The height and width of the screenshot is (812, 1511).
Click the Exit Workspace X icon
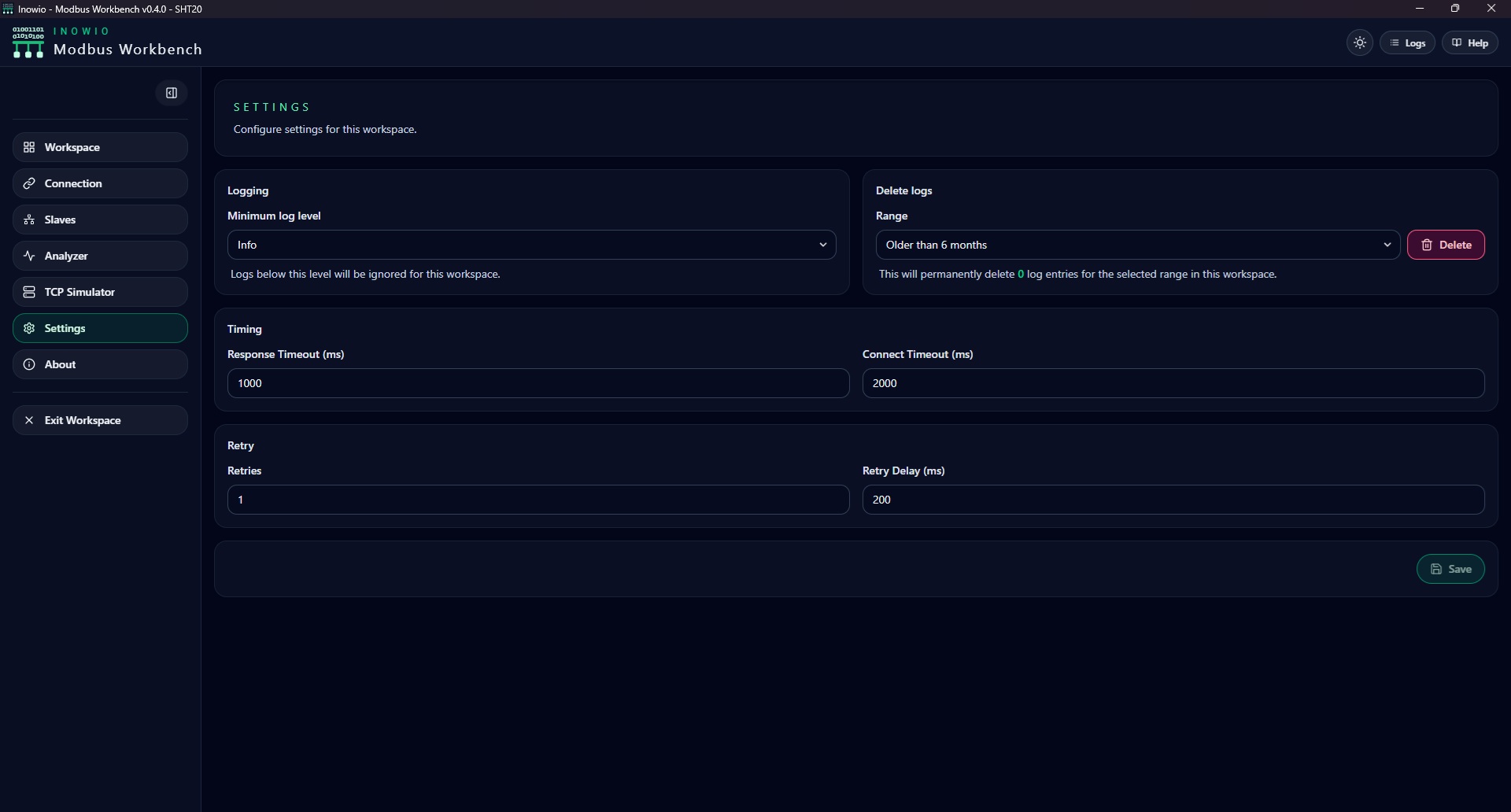tap(29, 420)
